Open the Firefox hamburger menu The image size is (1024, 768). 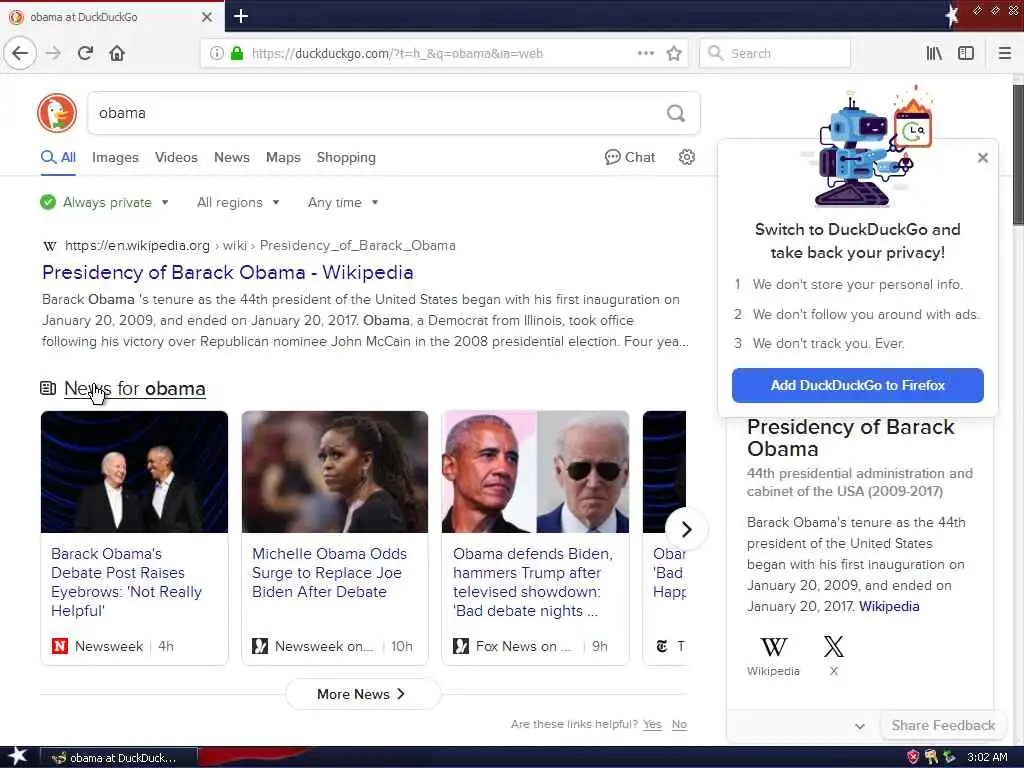coord(1005,53)
